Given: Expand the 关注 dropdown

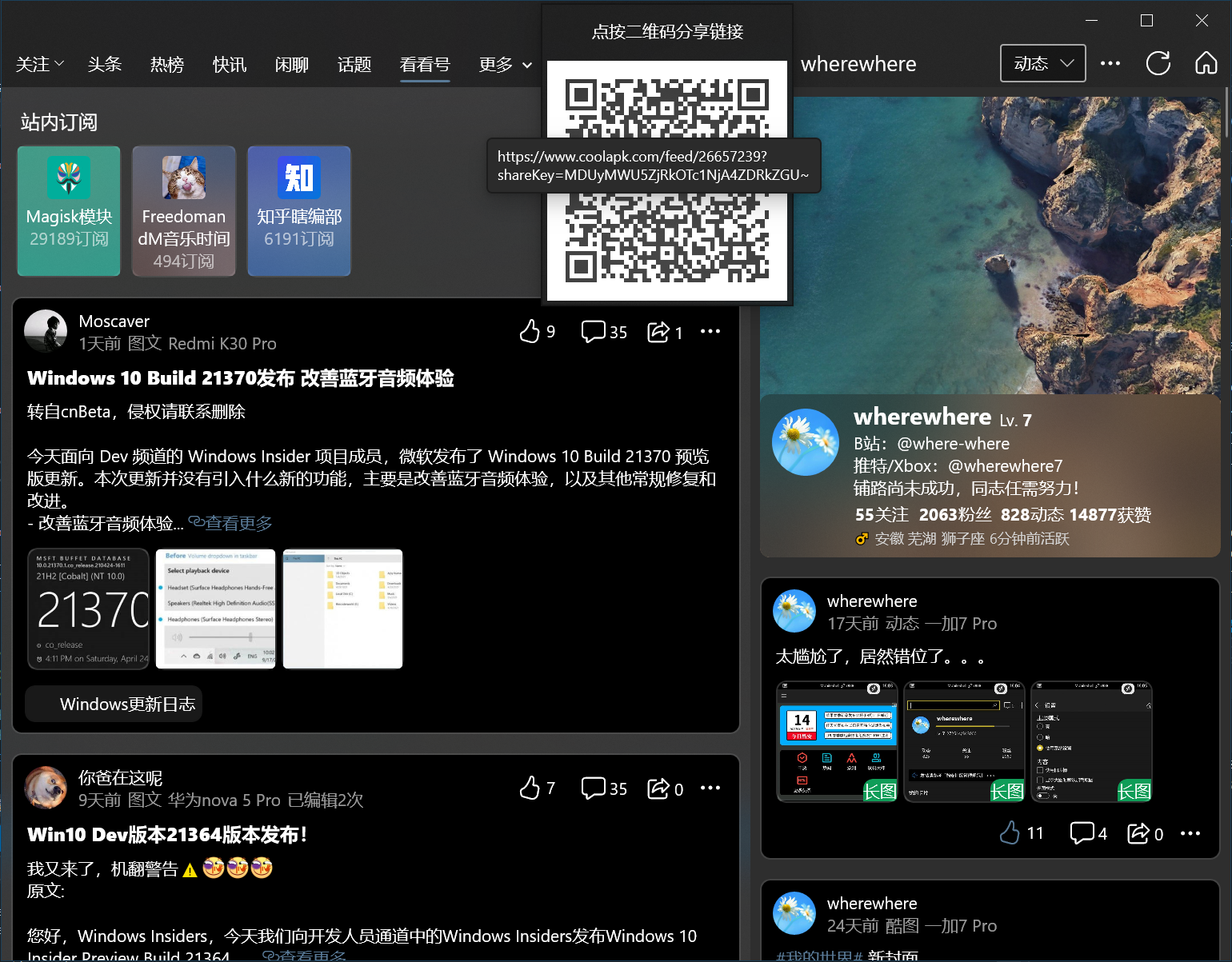Looking at the screenshot, I should pyautogui.click(x=40, y=64).
